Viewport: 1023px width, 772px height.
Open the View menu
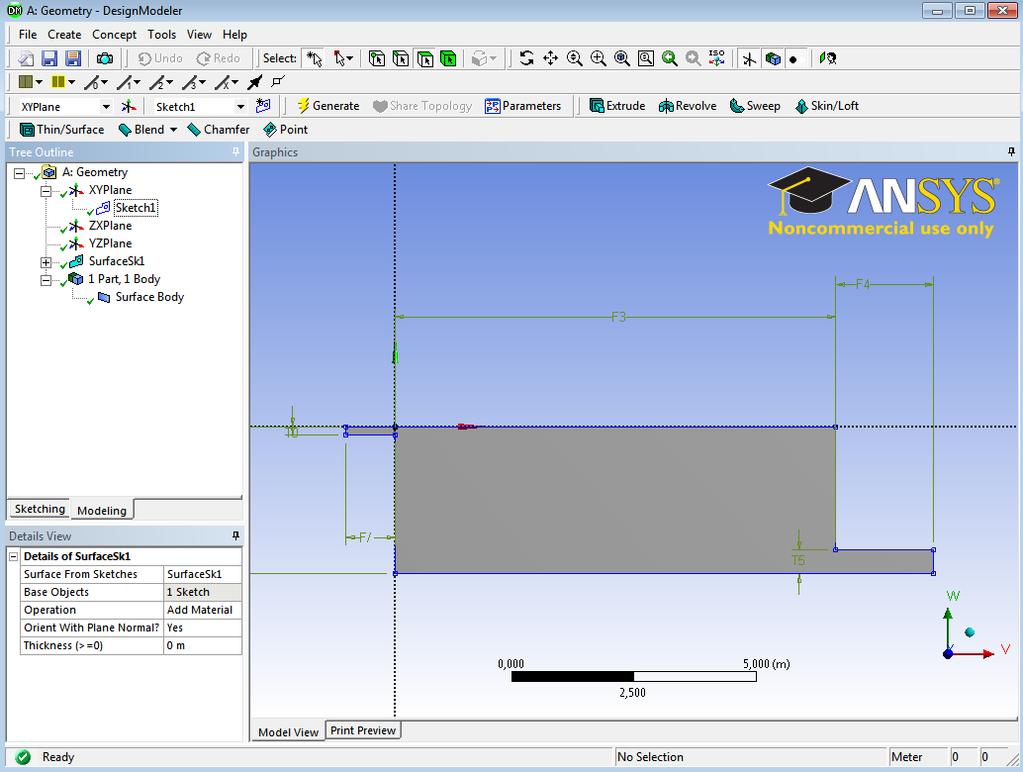tap(199, 35)
